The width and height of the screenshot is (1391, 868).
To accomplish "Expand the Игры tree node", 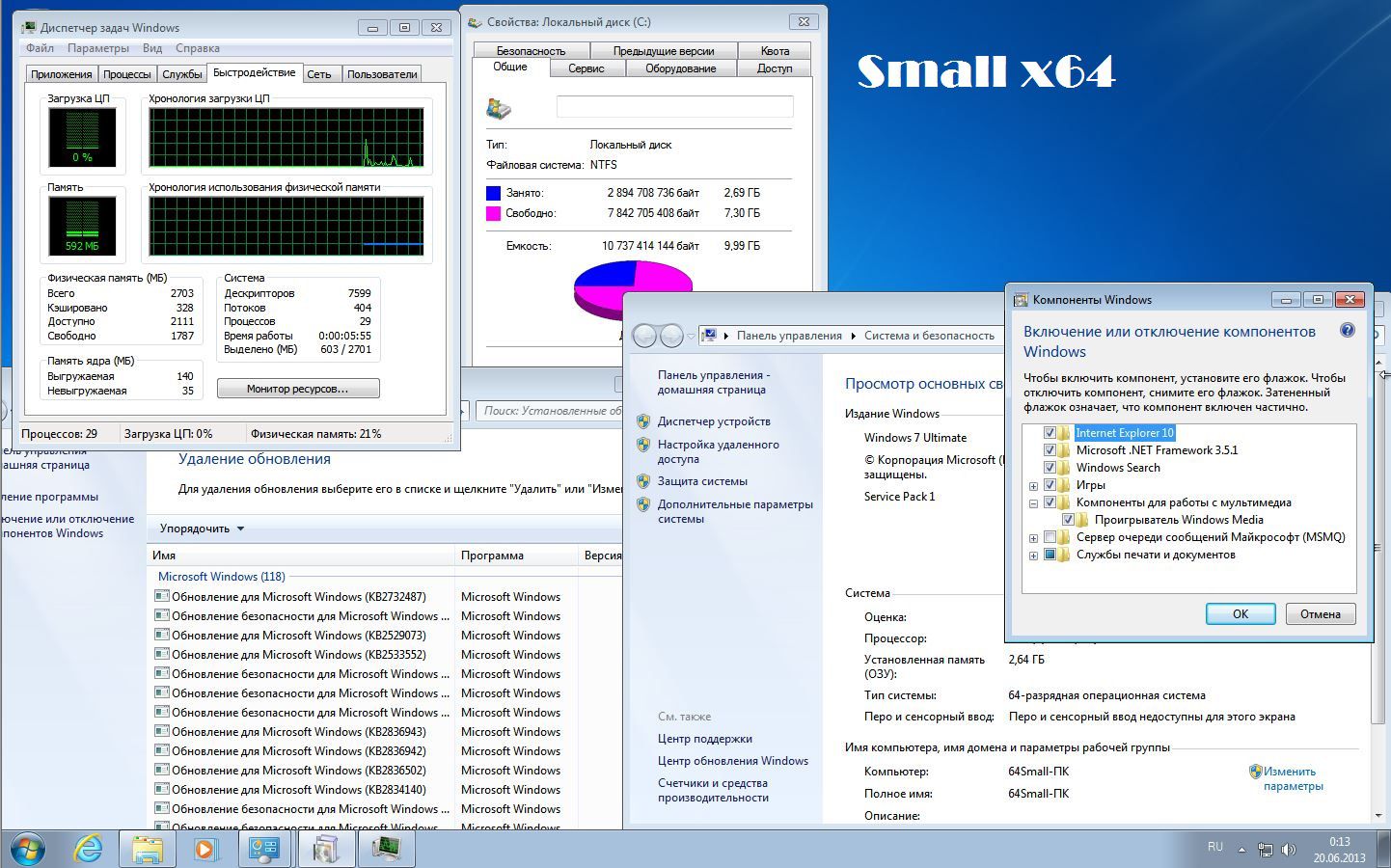I will [x=1033, y=486].
